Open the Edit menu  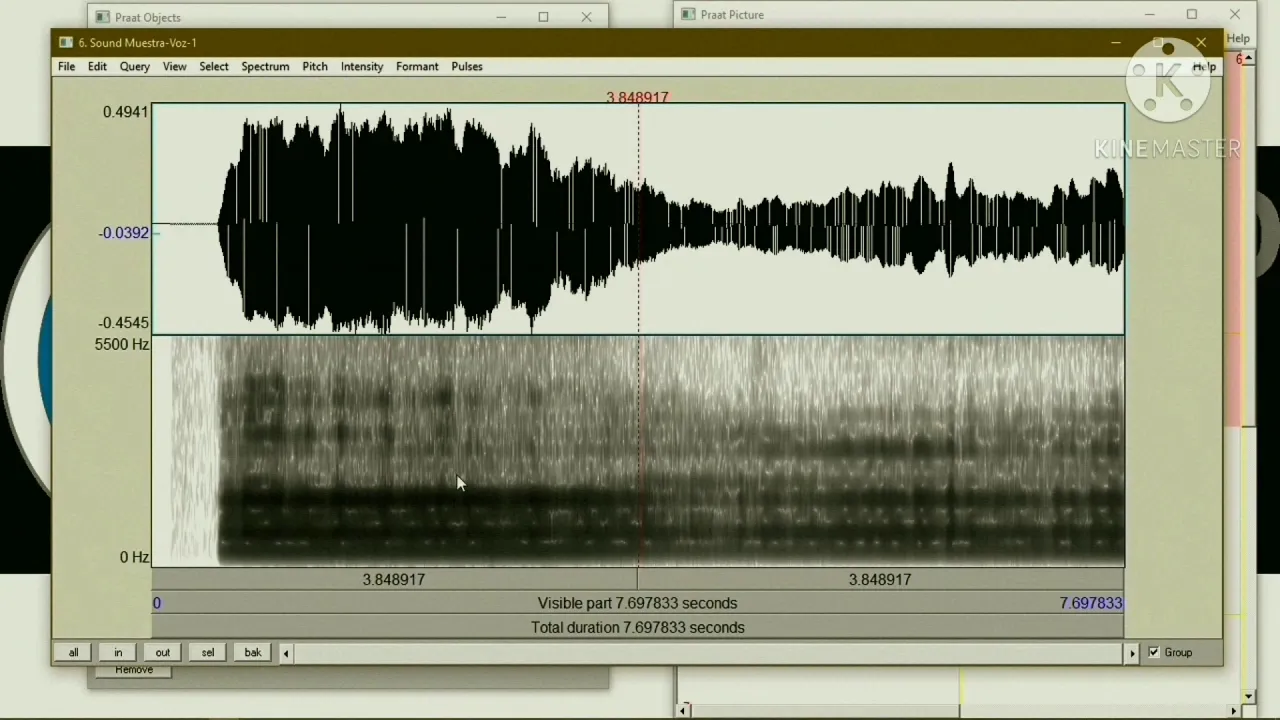[97, 67]
